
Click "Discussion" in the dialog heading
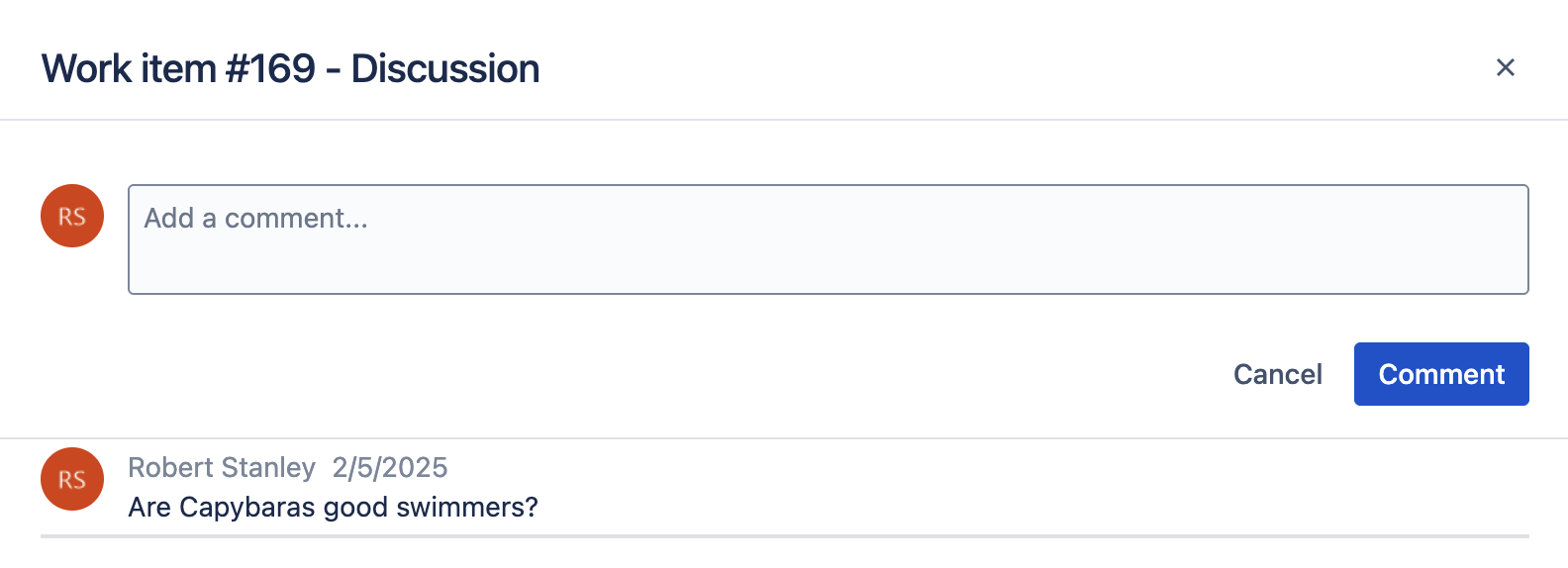point(445,69)
